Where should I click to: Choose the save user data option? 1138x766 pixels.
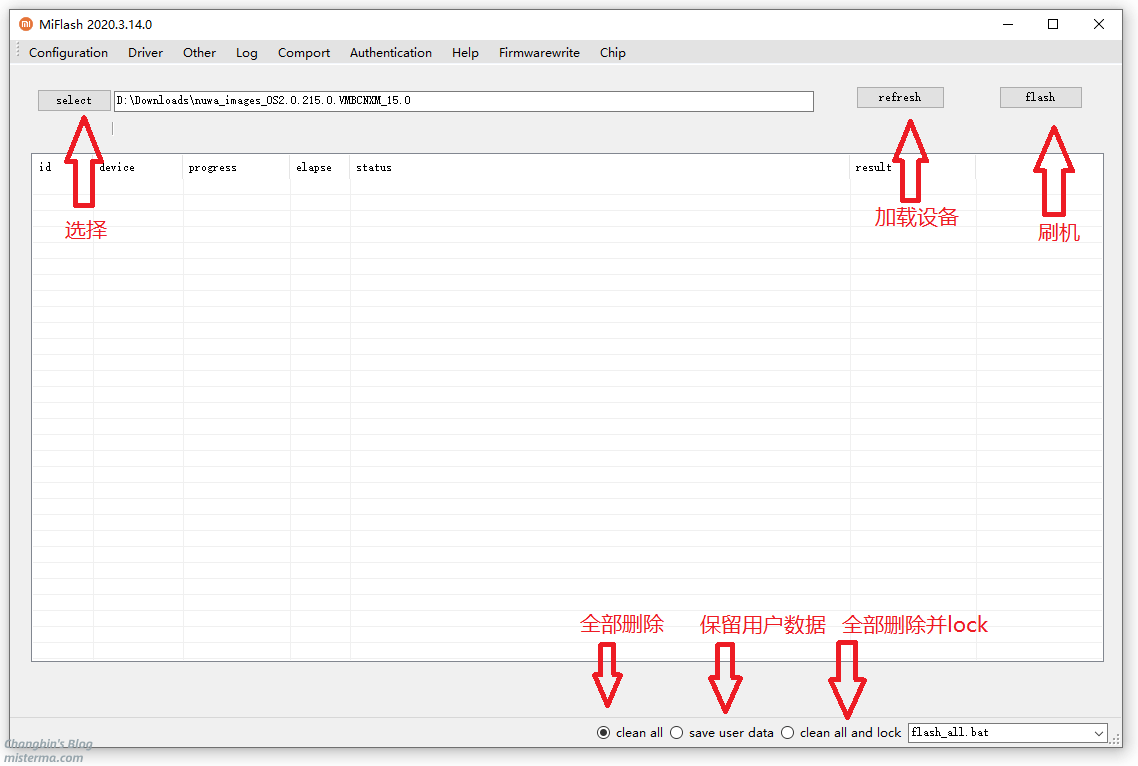pos(677,733)
